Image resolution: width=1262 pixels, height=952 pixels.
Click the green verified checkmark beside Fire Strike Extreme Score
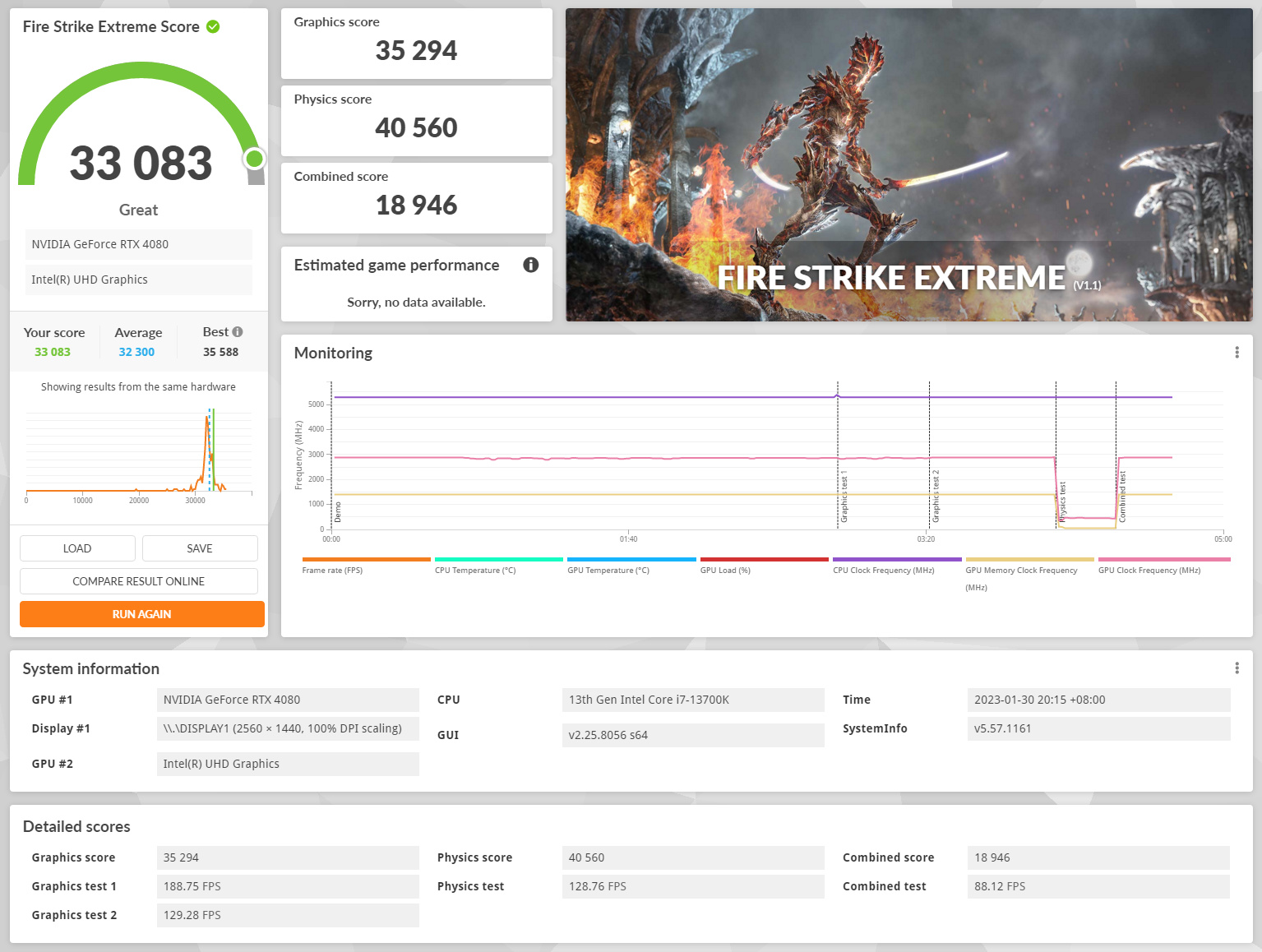213,26
